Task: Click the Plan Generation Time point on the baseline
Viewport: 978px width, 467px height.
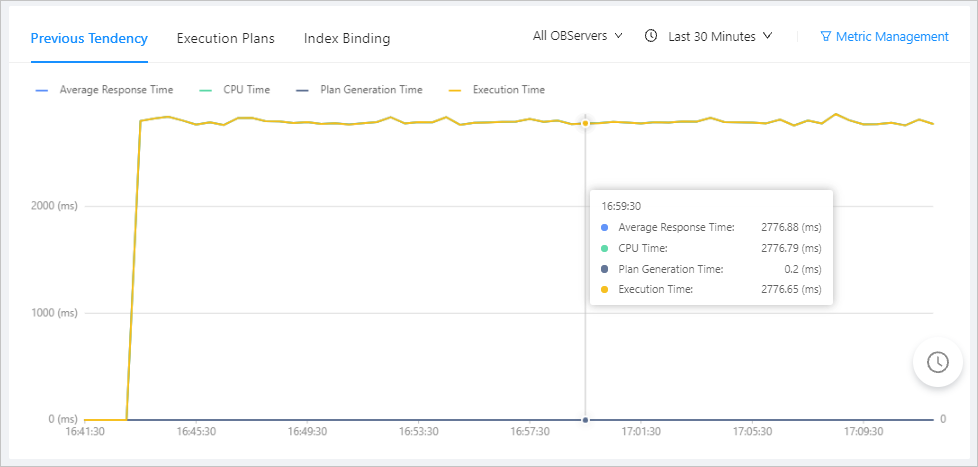Action: [585, 419]
